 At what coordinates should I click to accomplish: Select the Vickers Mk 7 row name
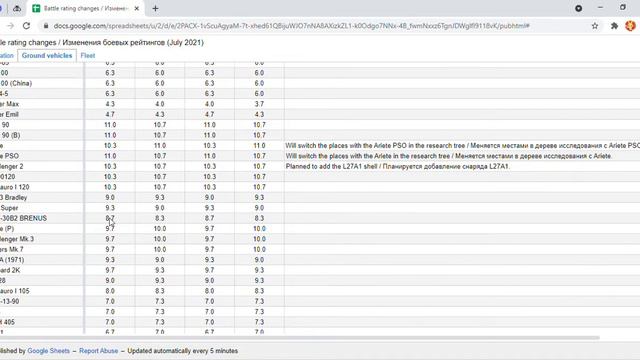point(42,249)
